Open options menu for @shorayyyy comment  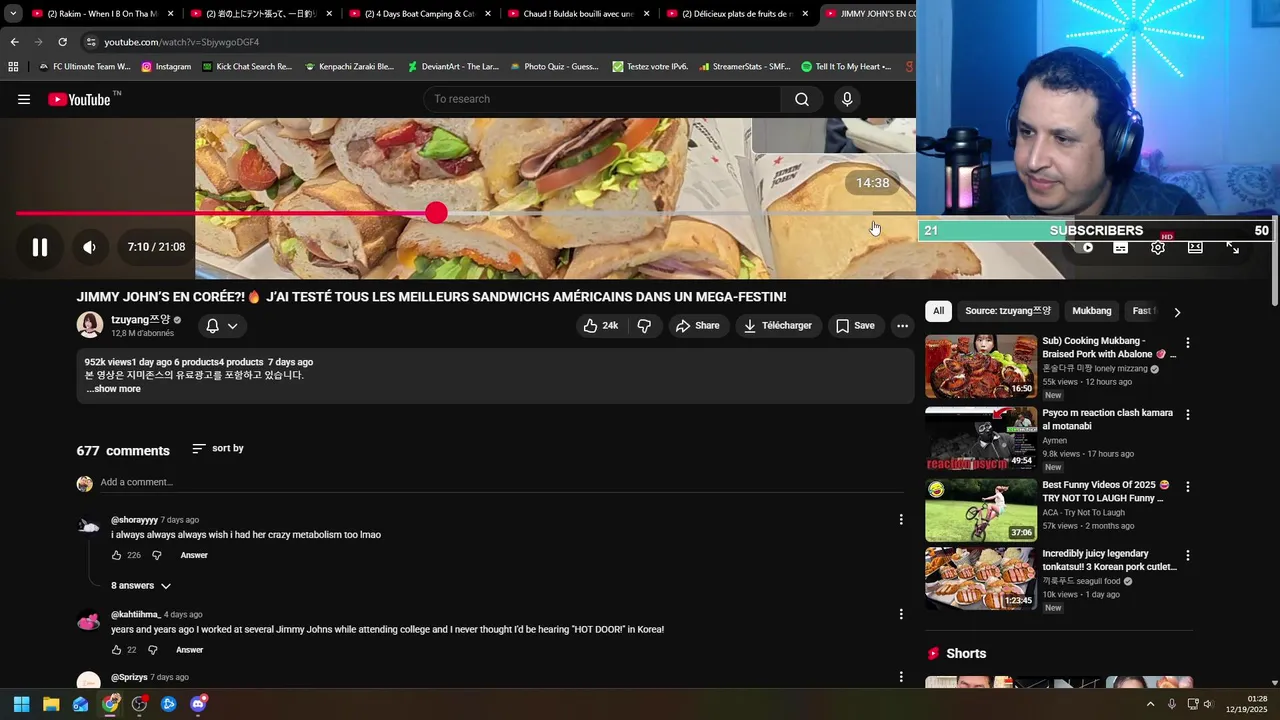tap(901, 520)
